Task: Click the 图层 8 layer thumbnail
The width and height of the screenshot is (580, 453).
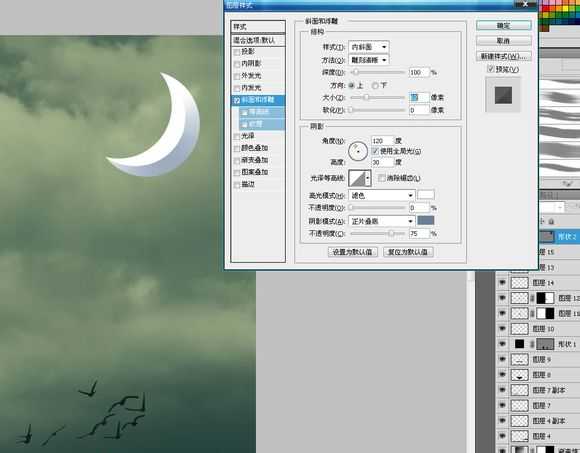Action: pyautogui.click(x=519, y=375)
